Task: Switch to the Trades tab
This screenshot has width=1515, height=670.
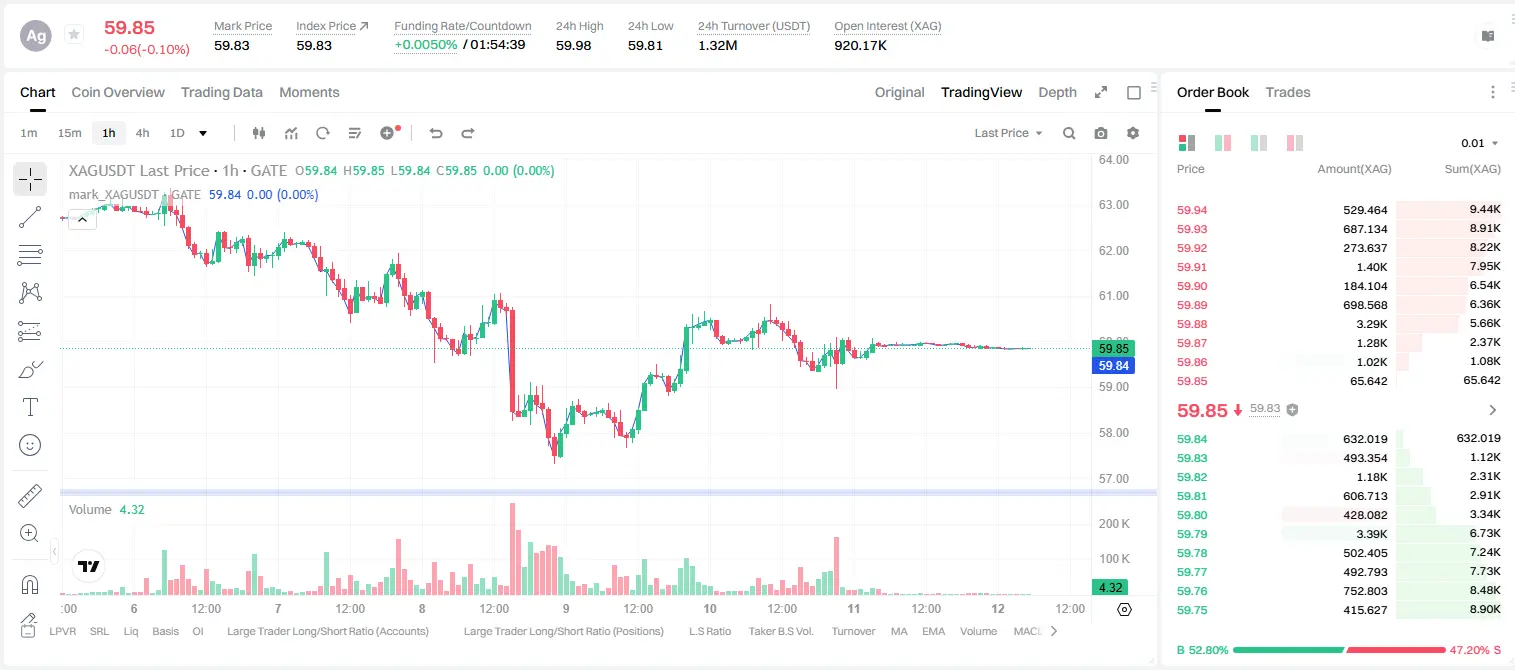Action: [x=1287, y=92]
